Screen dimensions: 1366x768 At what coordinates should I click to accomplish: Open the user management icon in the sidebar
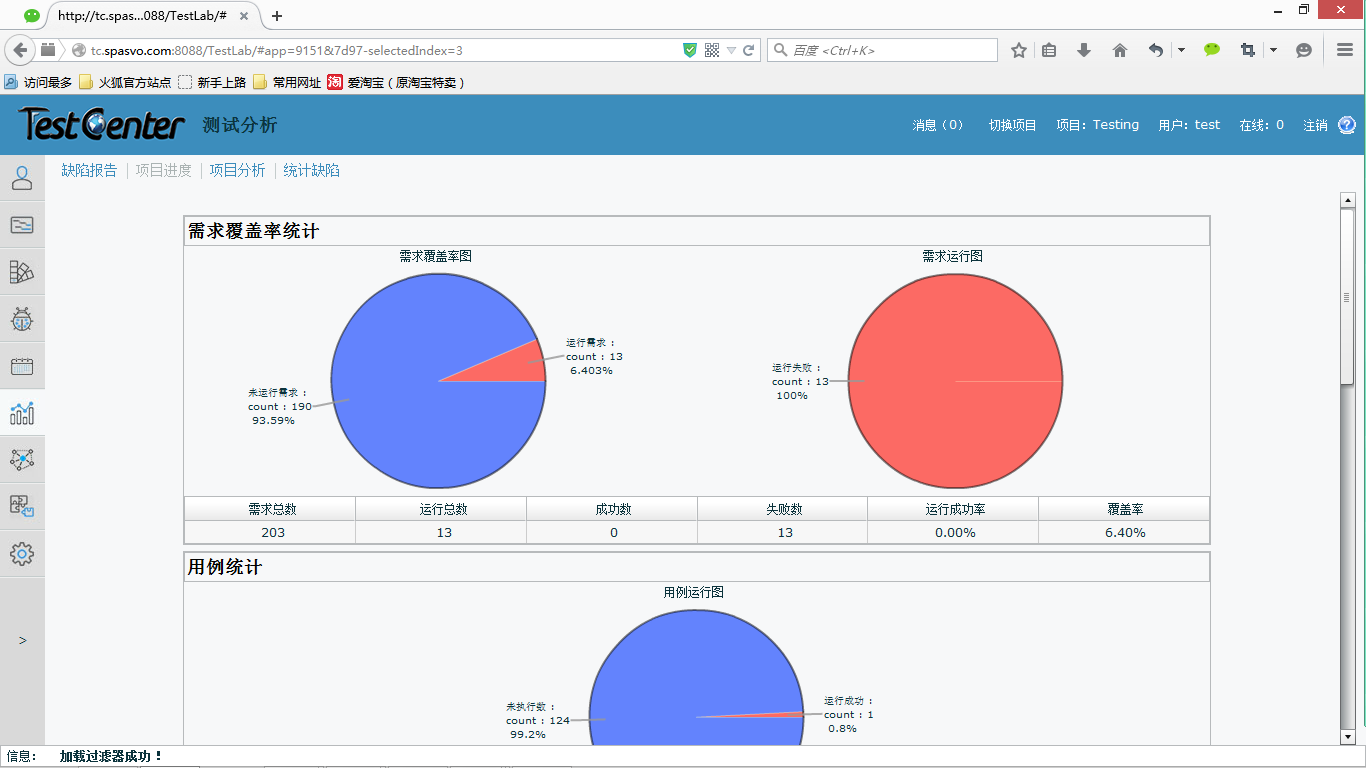coord(22,178)
